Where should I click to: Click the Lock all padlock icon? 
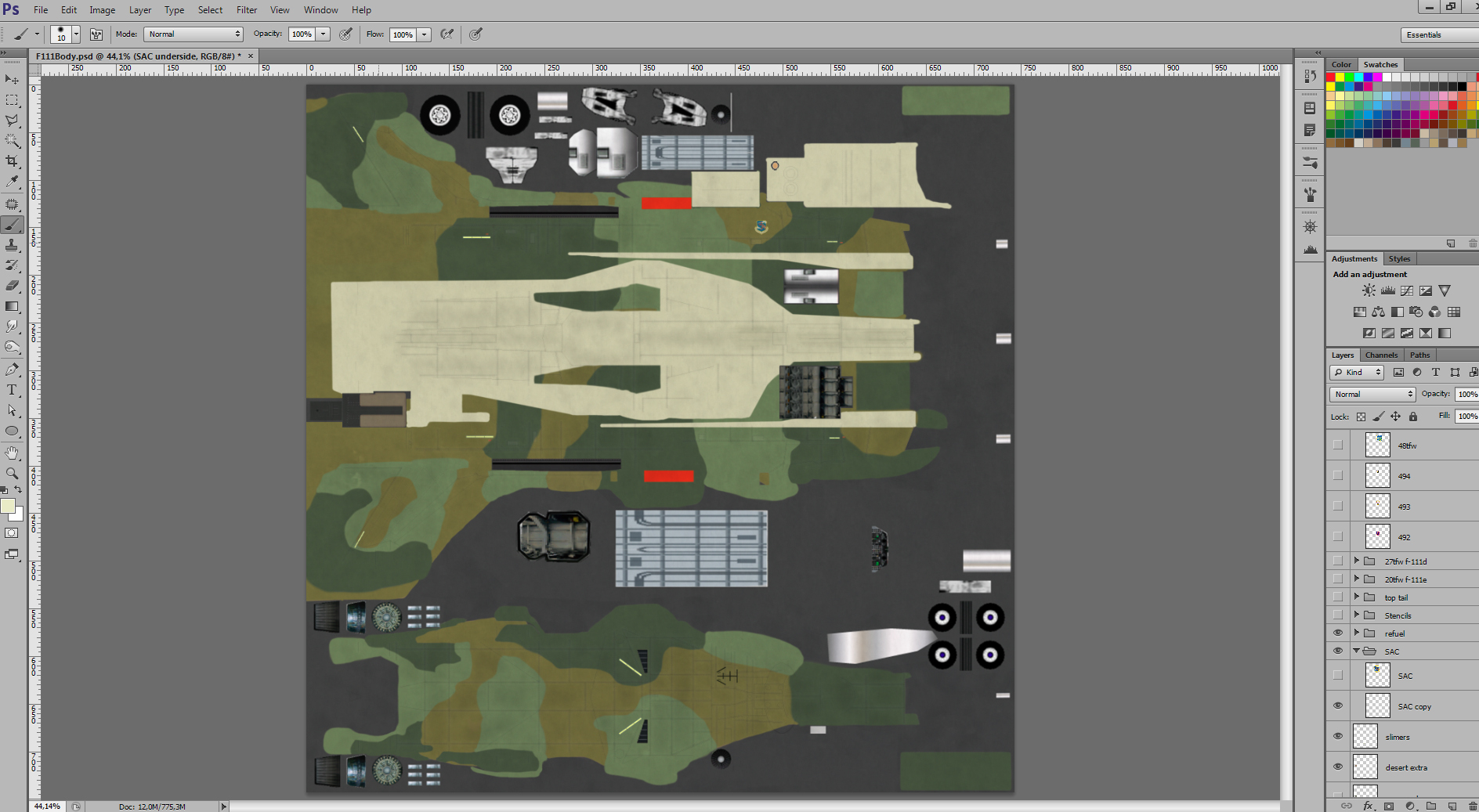[1413, 417]
